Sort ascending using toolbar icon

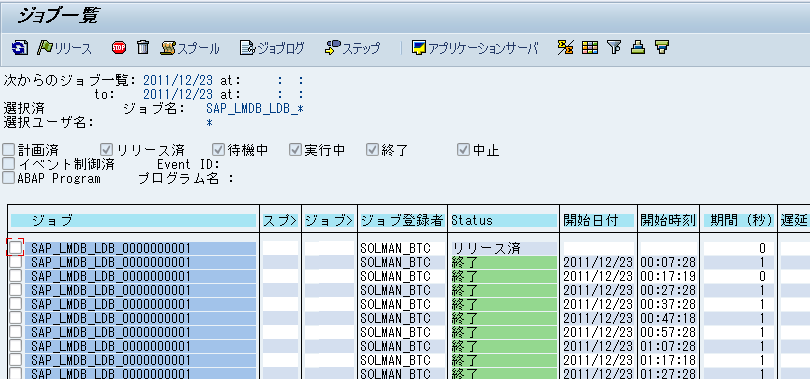pos(638,48)
